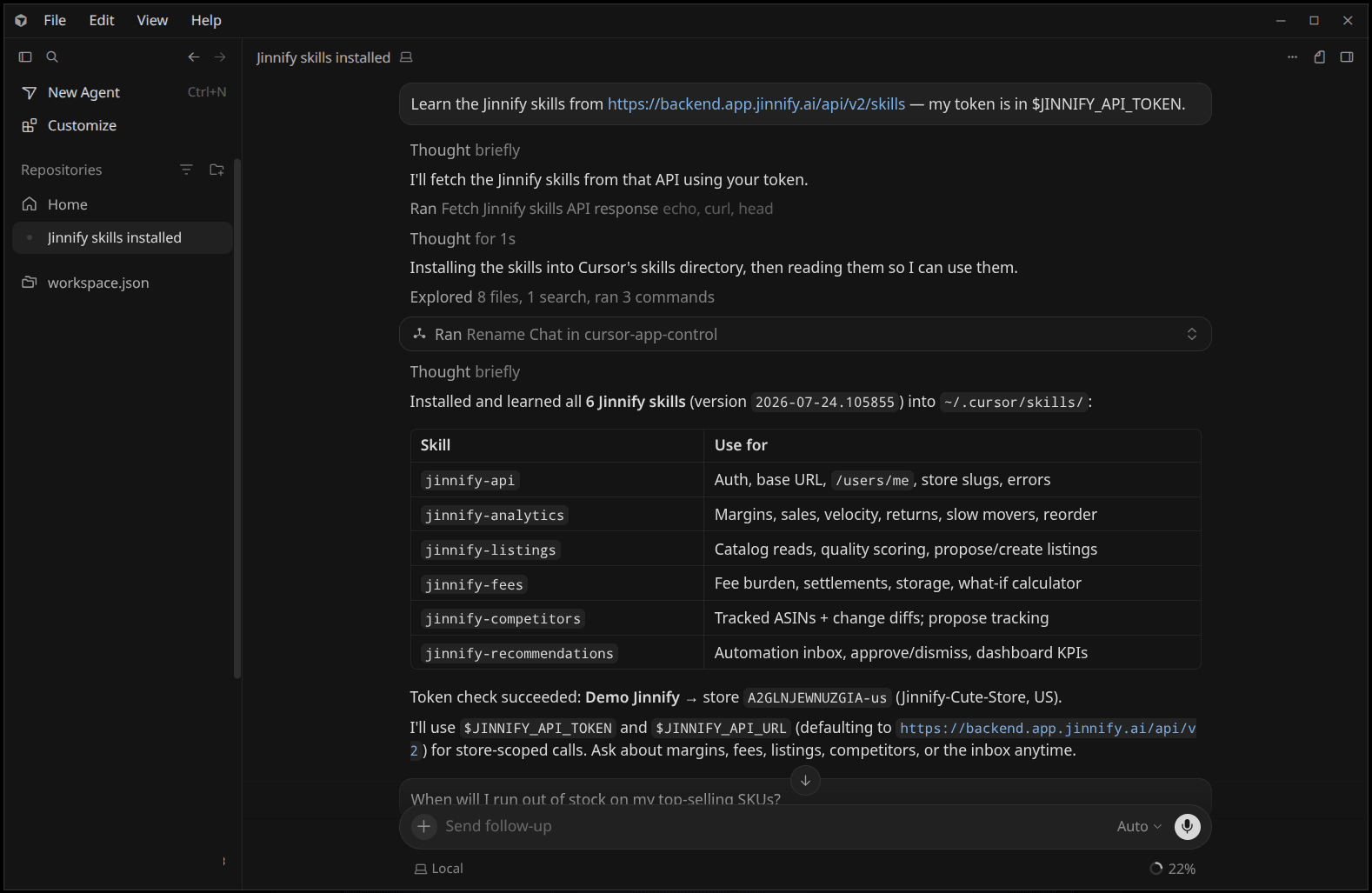Open the View menu
The height and width of the screenshot is (893, 1372).
click(152, 20)
